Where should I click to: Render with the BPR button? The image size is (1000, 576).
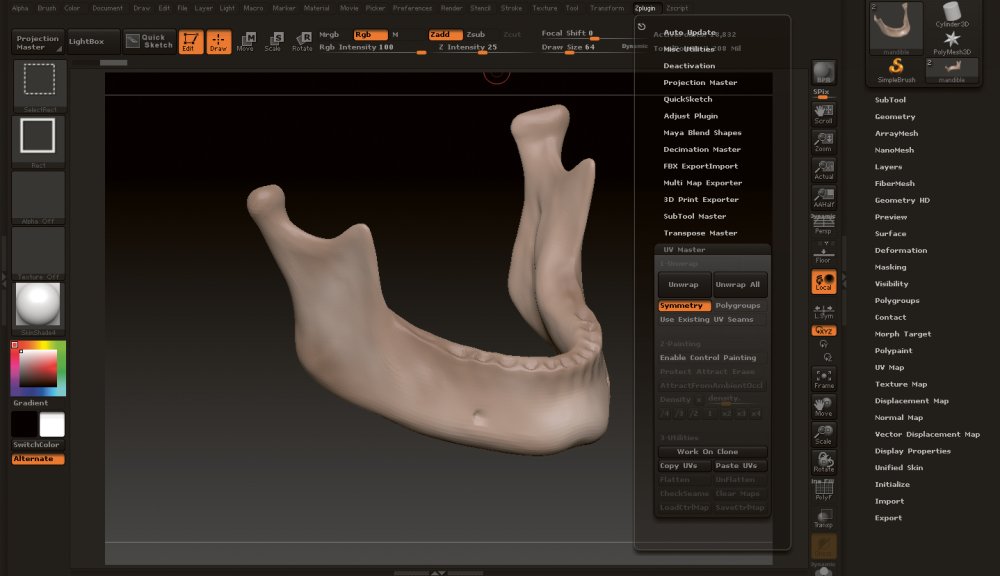point(823,73)
